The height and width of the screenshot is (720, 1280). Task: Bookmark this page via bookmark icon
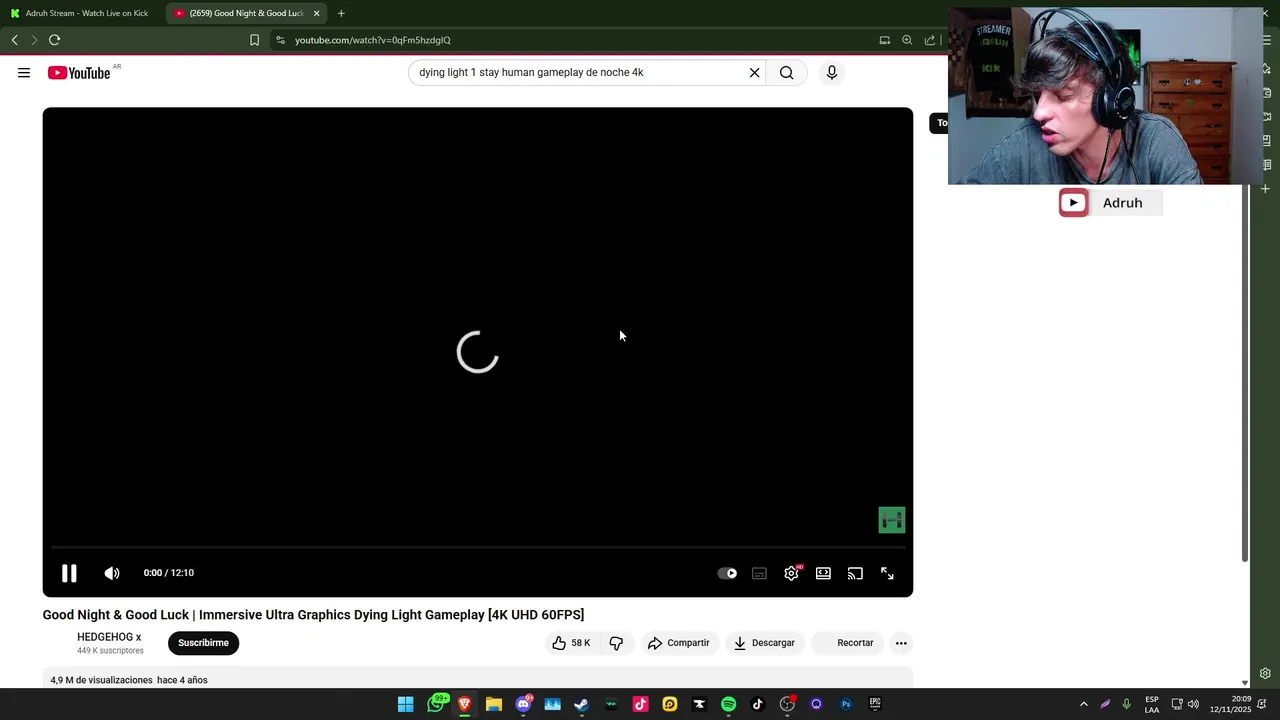[x=254, y=40]
